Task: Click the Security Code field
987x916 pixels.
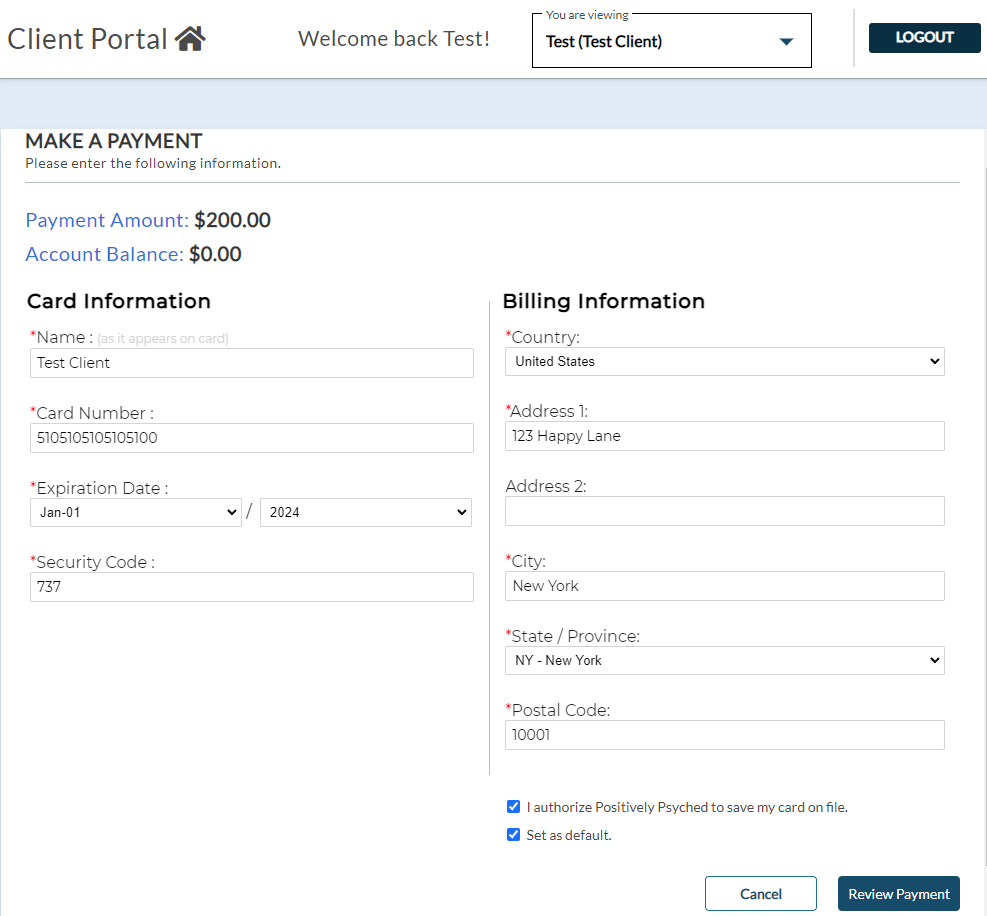Action: pos(252,587)
